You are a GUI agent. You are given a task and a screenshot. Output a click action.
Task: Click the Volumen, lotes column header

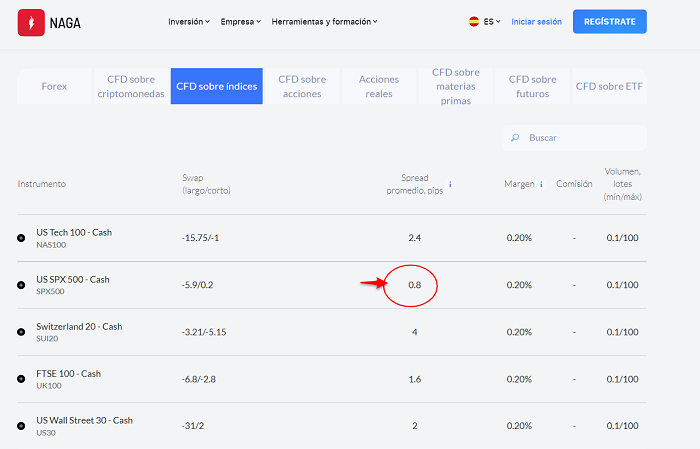click(x=623, y=184)
